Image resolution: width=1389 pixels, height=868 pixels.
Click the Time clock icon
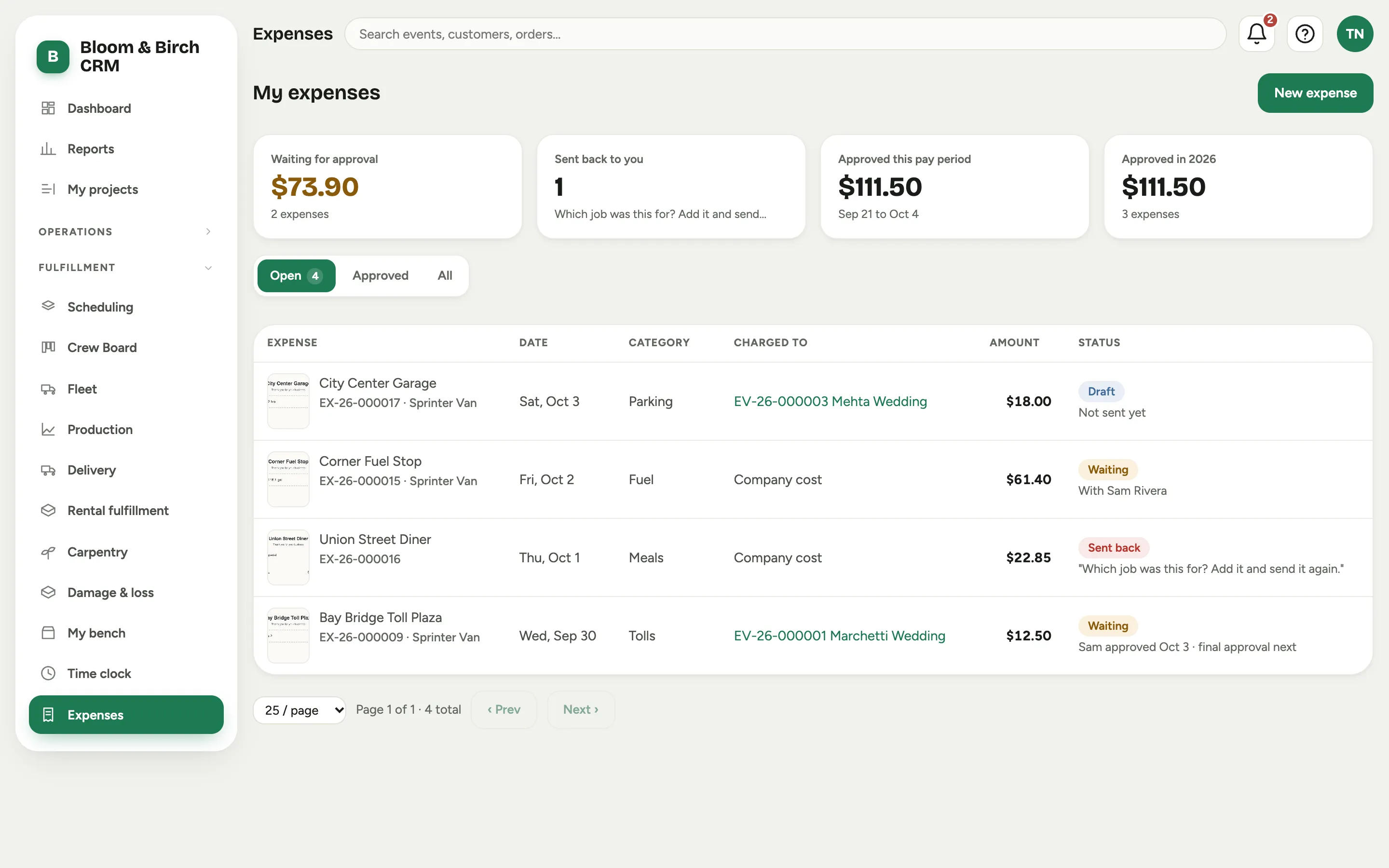(x=48, y=673)
